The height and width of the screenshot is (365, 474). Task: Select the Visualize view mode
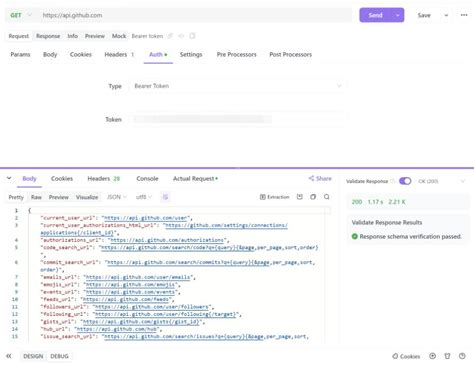[x=87, y=197]
